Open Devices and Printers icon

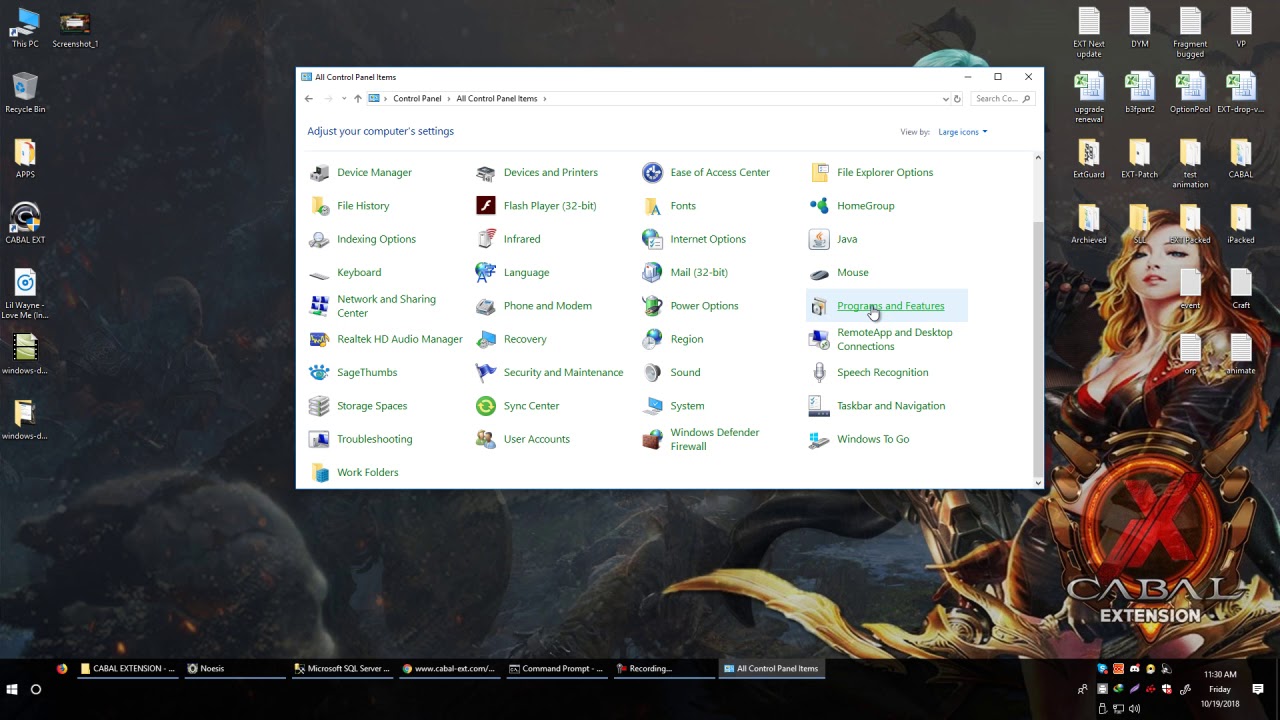click(486, 173)
